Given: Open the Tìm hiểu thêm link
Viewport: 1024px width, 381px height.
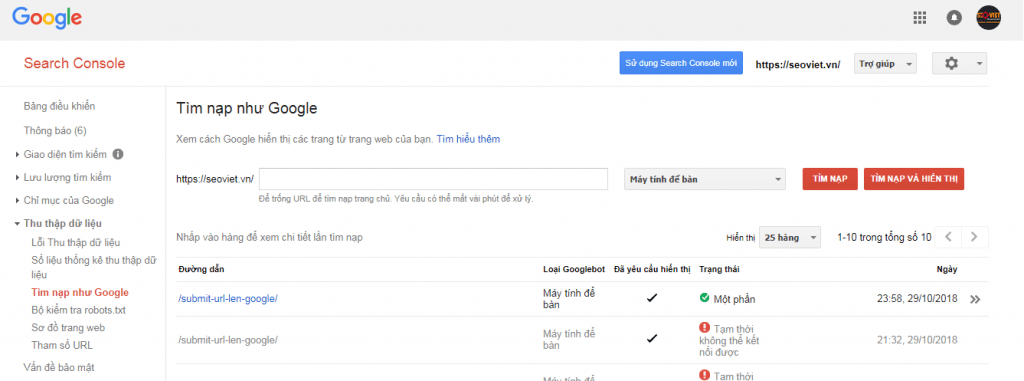Looking at the screenshot, I should 468,139.
